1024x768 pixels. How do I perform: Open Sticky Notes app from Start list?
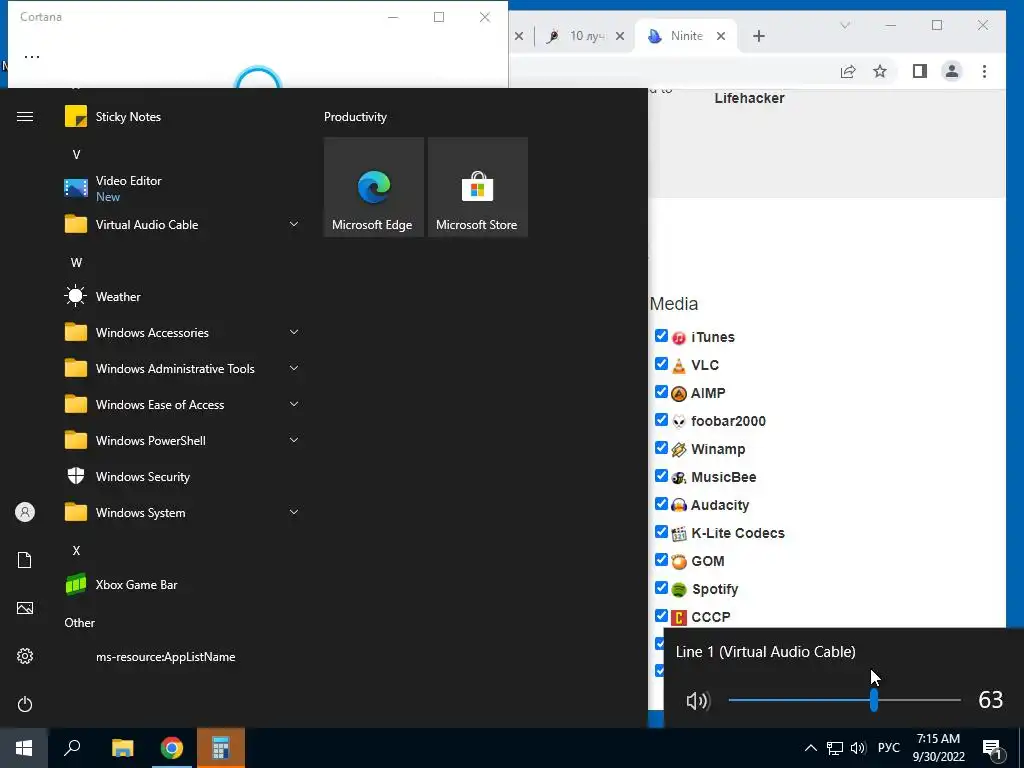pyautogui.click(x=183, y=117)
